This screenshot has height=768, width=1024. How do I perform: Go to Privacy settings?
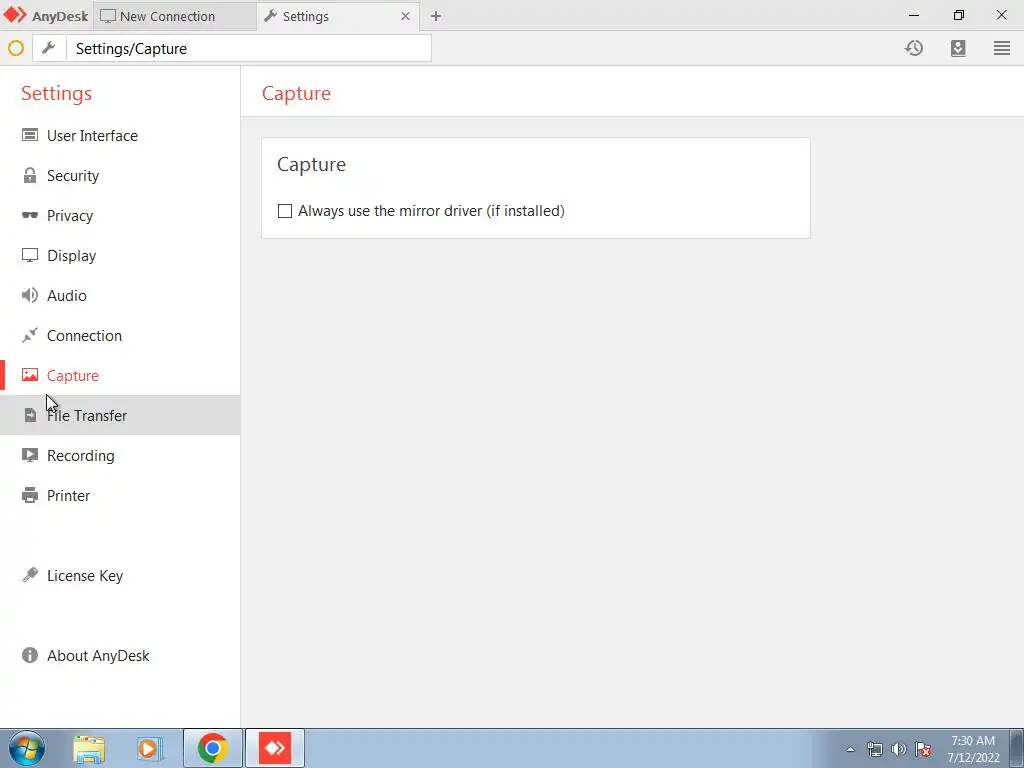[x=120, y=216]
